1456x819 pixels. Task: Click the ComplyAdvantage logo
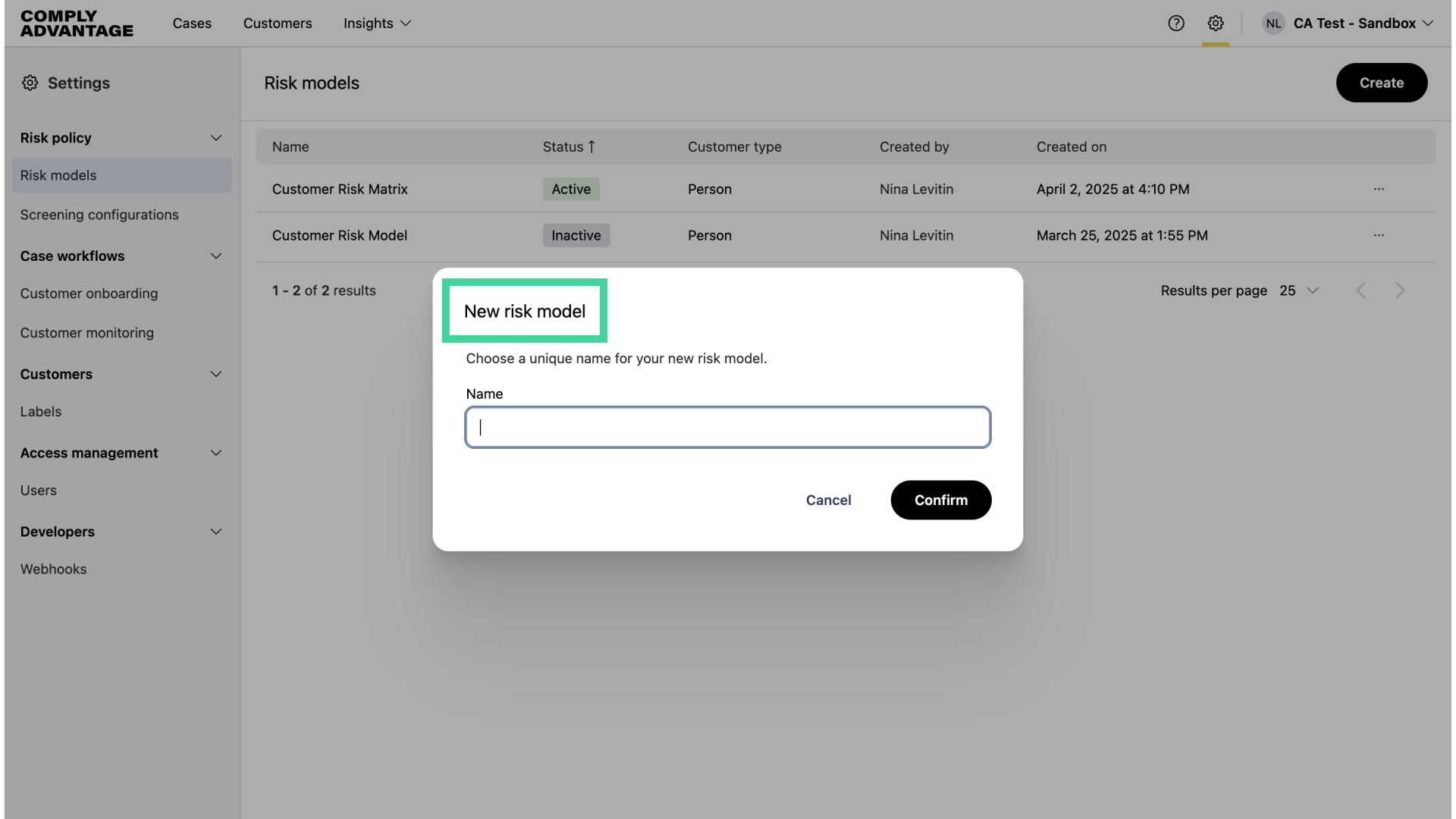(77, 24)
